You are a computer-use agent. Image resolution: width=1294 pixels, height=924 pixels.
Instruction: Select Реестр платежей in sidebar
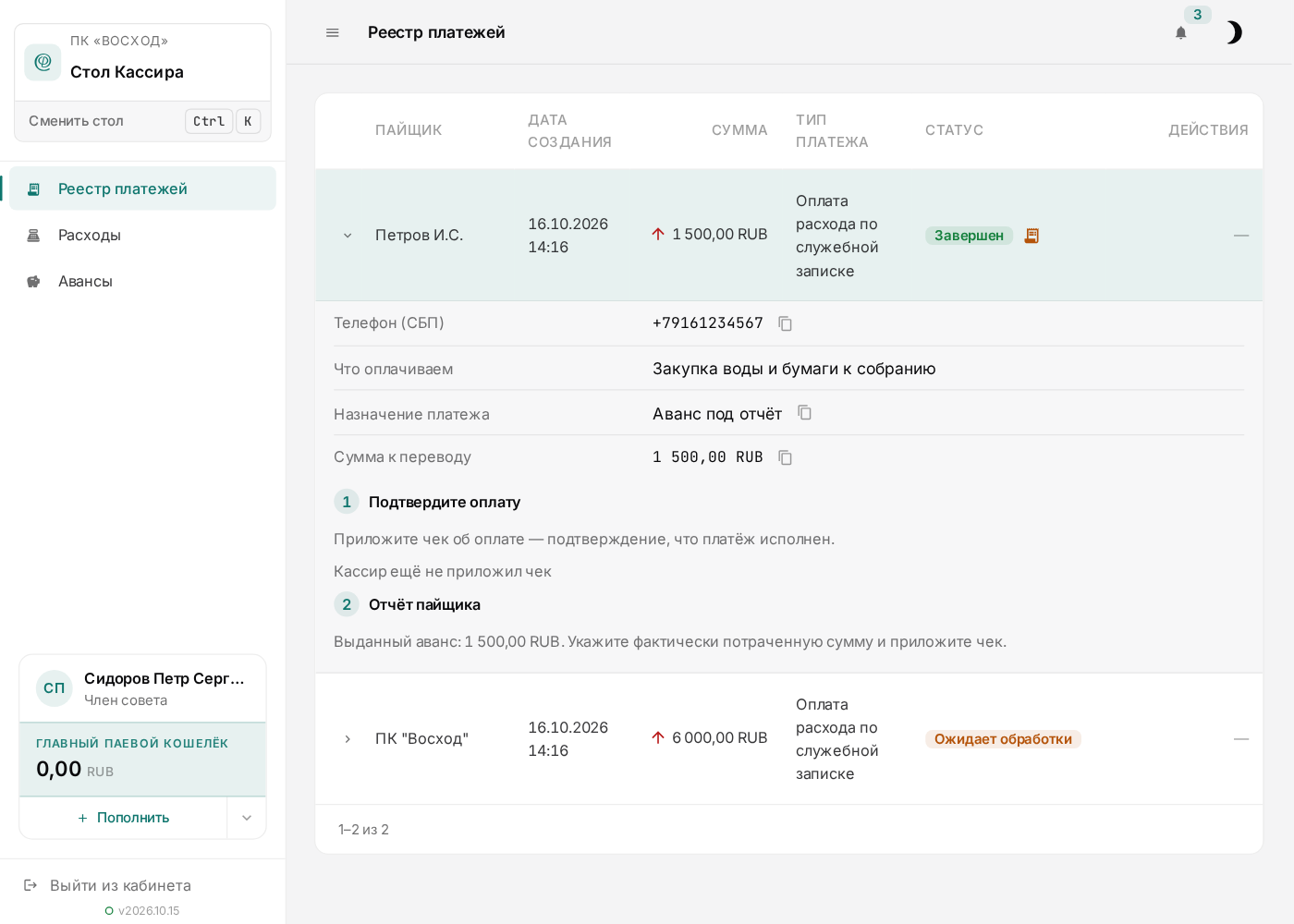click(x=142, y=188)
